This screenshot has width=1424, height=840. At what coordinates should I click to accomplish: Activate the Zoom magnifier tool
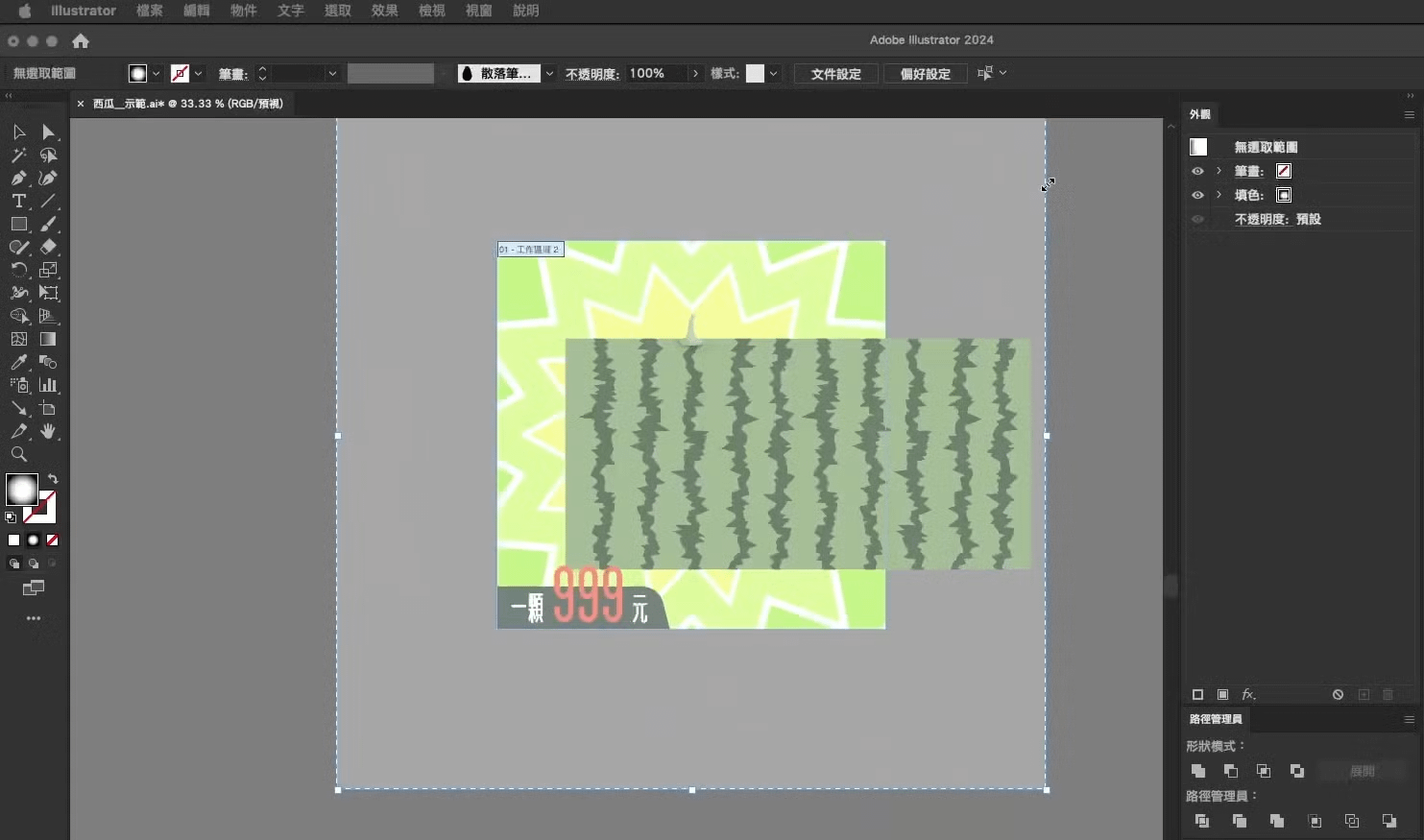pos(18,455)
